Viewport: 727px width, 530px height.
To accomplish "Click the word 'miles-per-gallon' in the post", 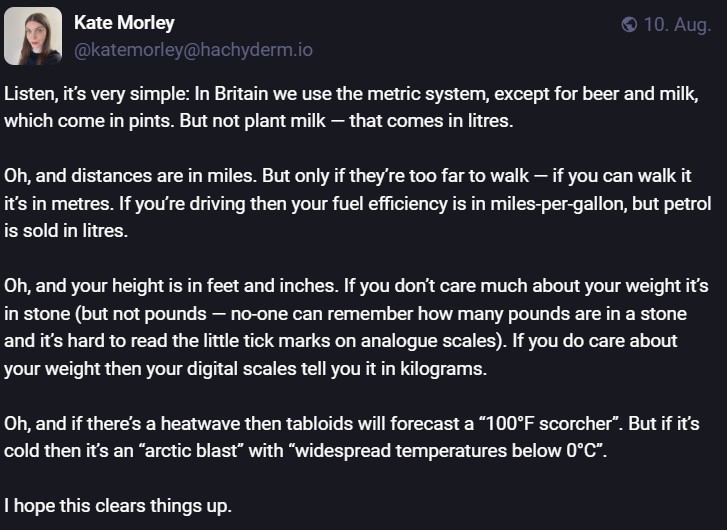I will pyautogui.click(x=557, y=204).
